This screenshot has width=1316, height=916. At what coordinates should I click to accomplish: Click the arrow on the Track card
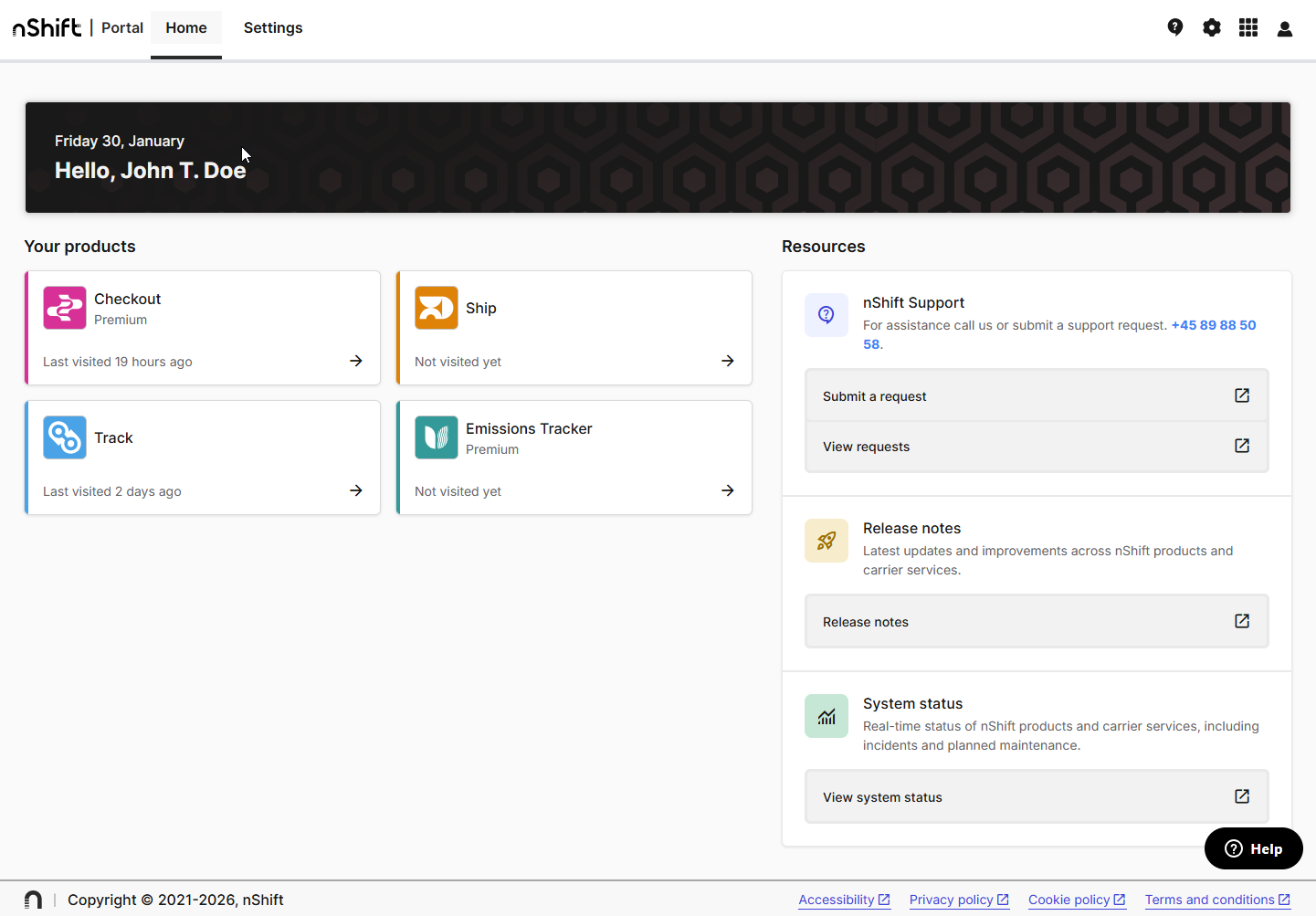point(356,490)
